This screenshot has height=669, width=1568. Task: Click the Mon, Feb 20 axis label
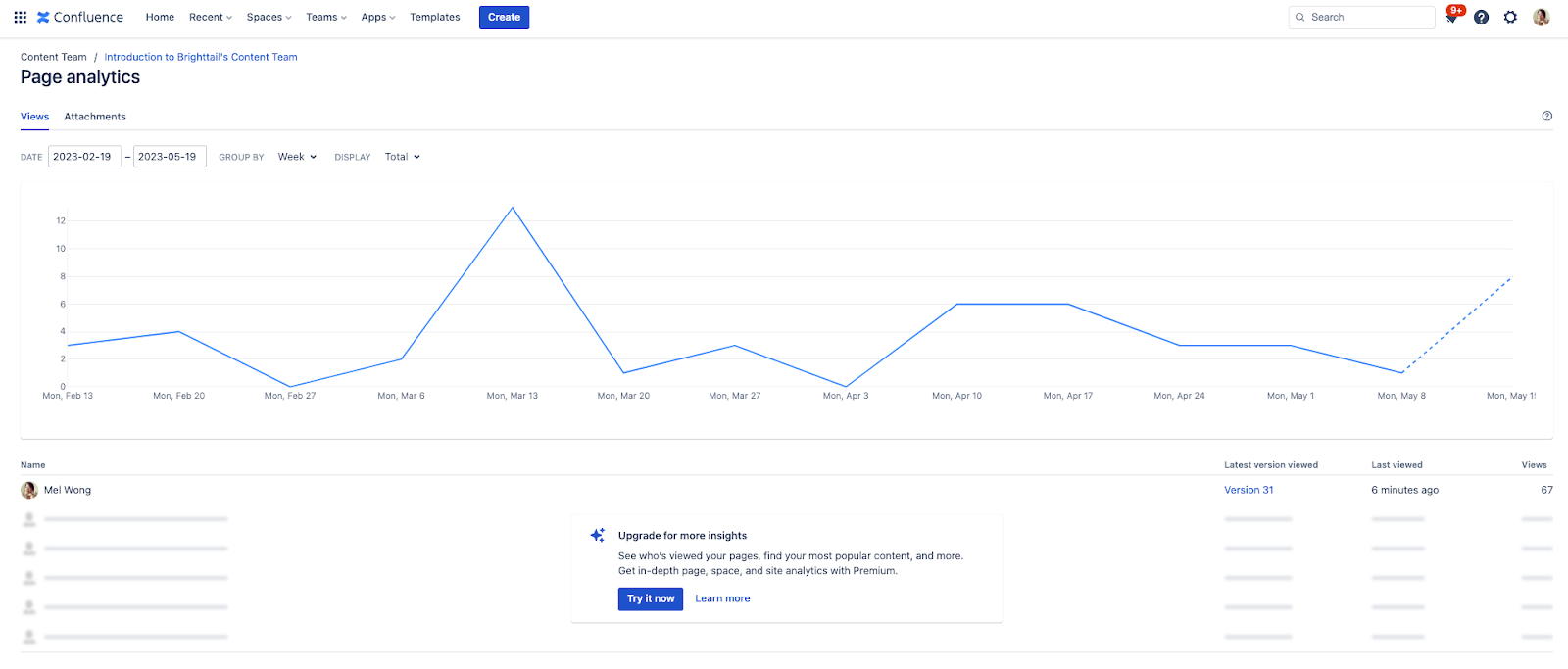[x=179, y=396]
